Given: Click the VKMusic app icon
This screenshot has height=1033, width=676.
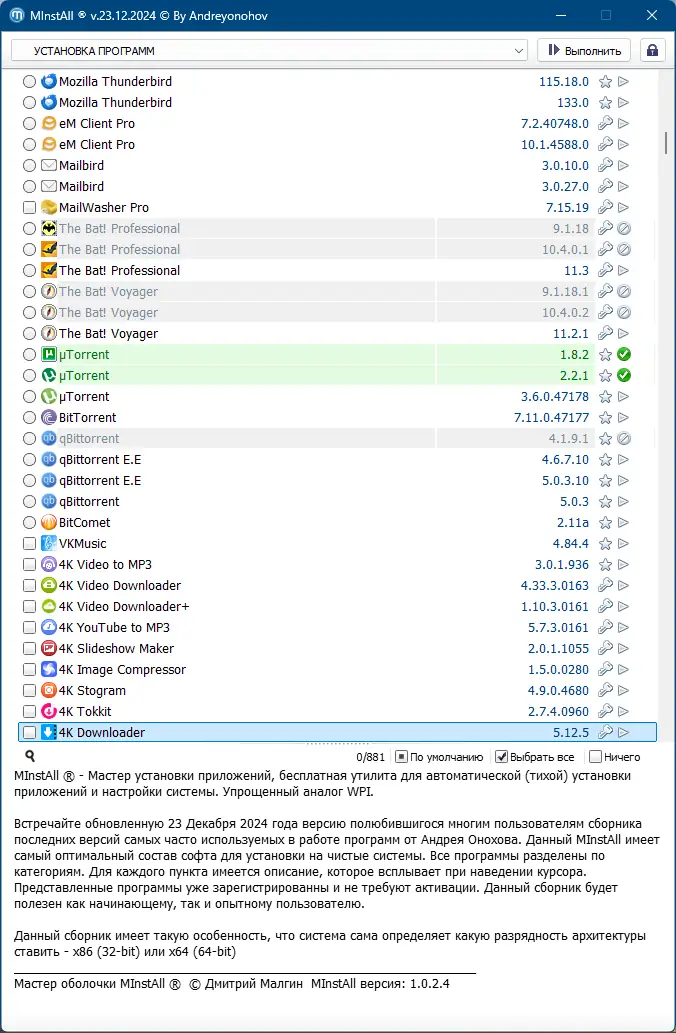Looking at the screenshot, I should pyautogui.click(x=49, y=544).
